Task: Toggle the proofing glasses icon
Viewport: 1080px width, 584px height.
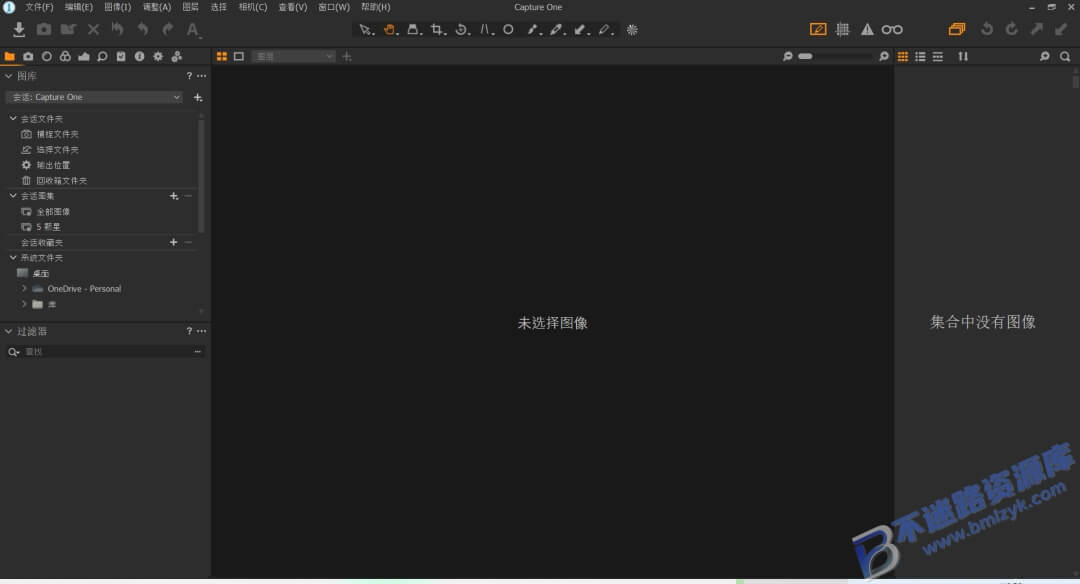Action: click(892, 29)
